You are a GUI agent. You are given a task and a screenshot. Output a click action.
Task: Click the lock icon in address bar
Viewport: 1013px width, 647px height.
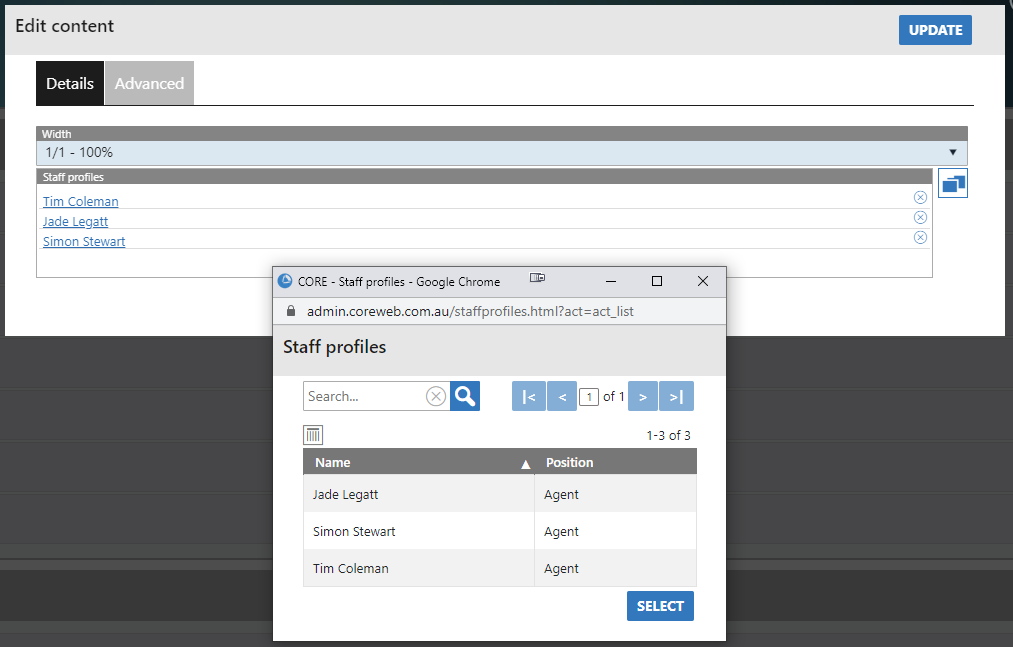[292, 311]
